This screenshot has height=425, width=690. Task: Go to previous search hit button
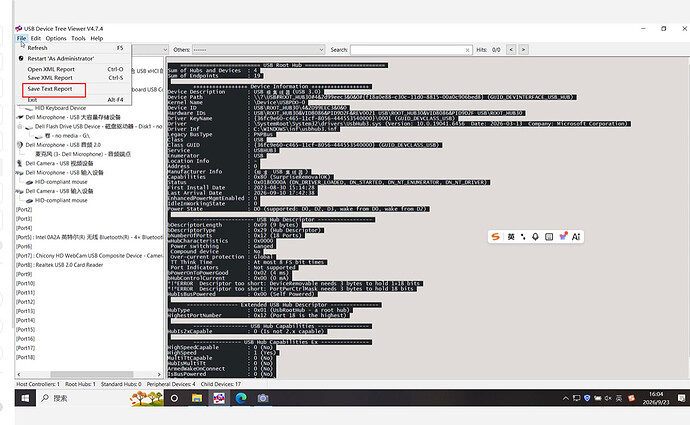[511, 50]
